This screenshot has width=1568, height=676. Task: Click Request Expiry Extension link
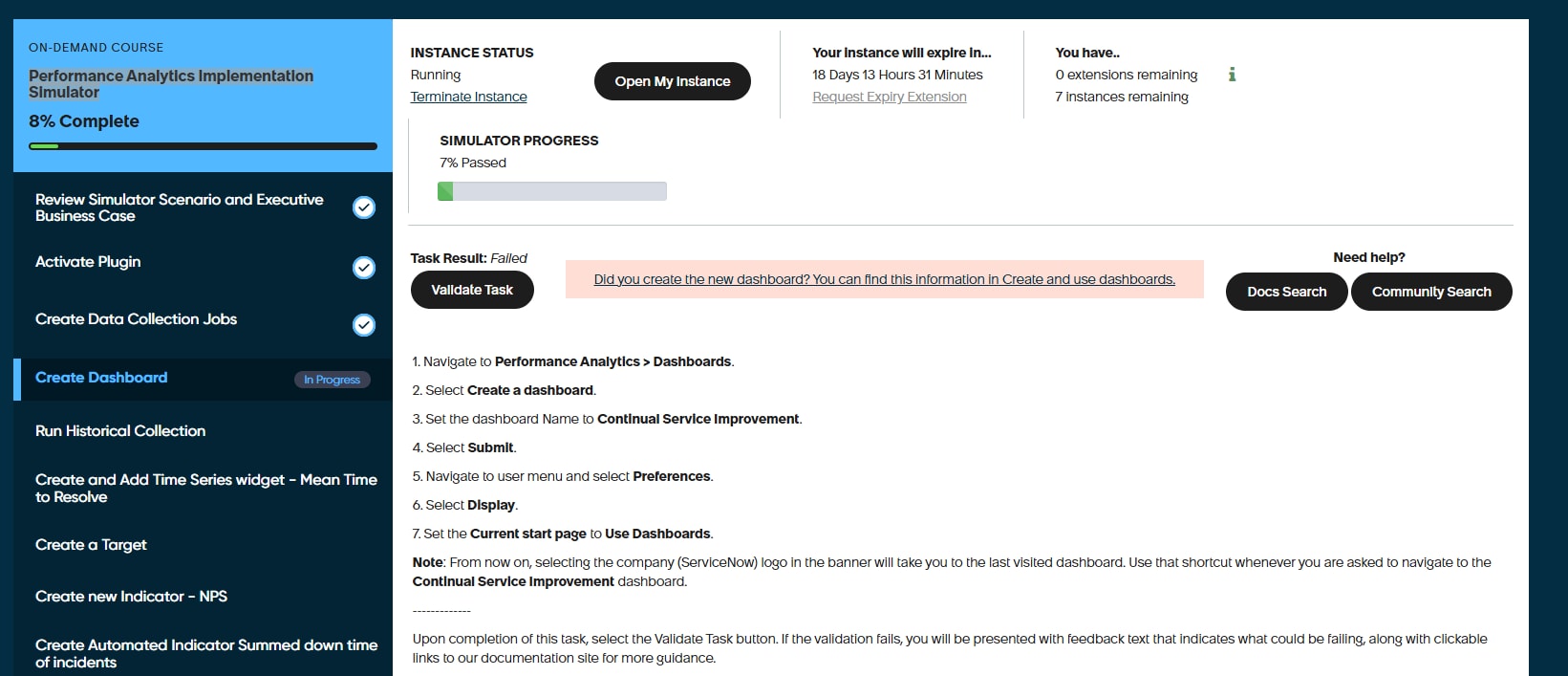[x=889, y=97]
